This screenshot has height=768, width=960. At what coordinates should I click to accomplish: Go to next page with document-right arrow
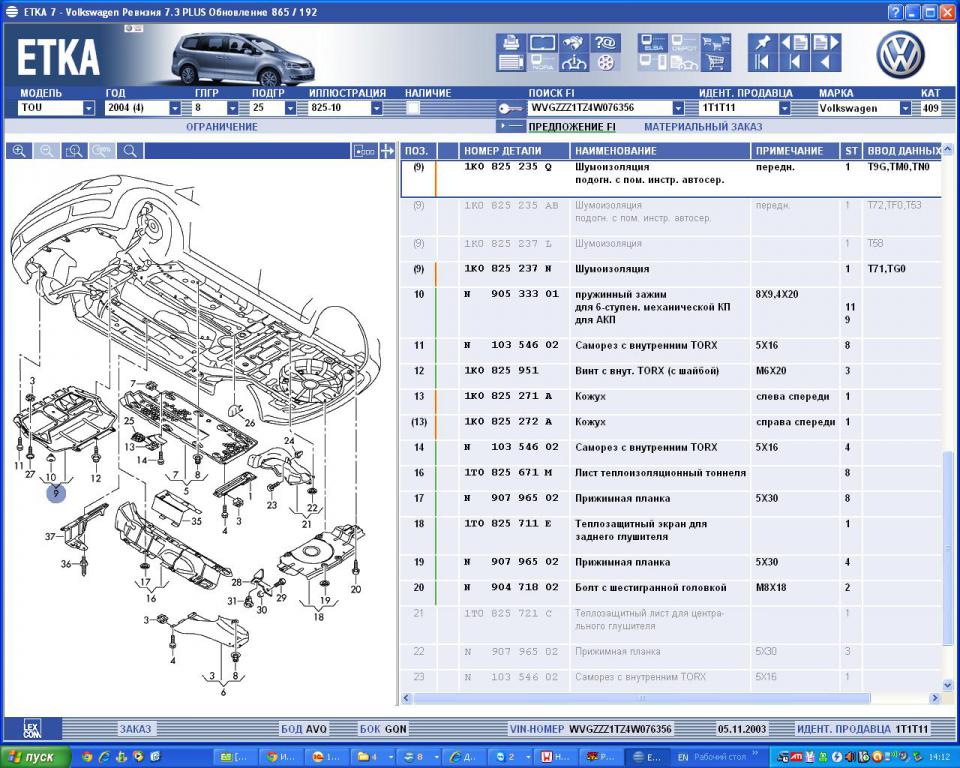point(826,43)
